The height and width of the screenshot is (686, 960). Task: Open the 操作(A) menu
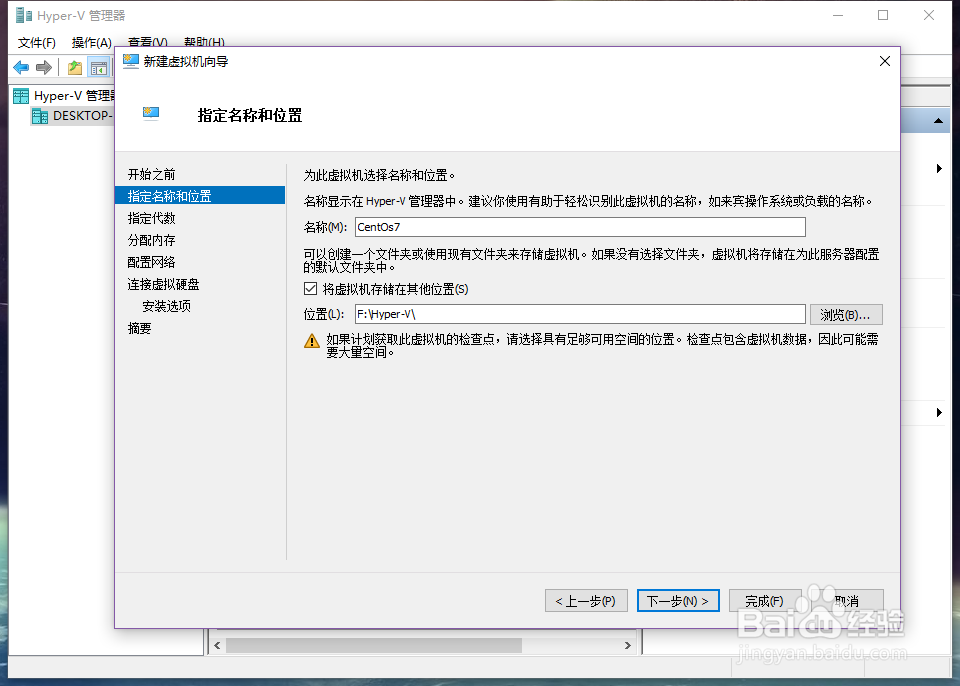pos(92,43)
